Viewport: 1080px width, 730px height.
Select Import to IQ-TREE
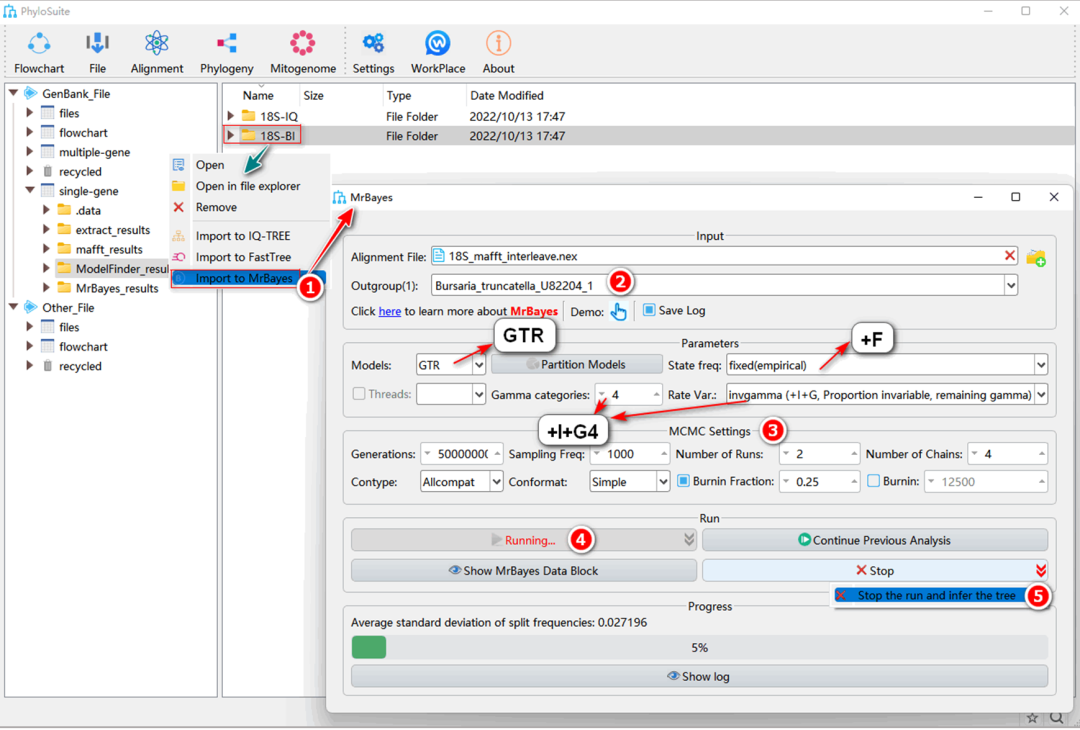[249, 236]
